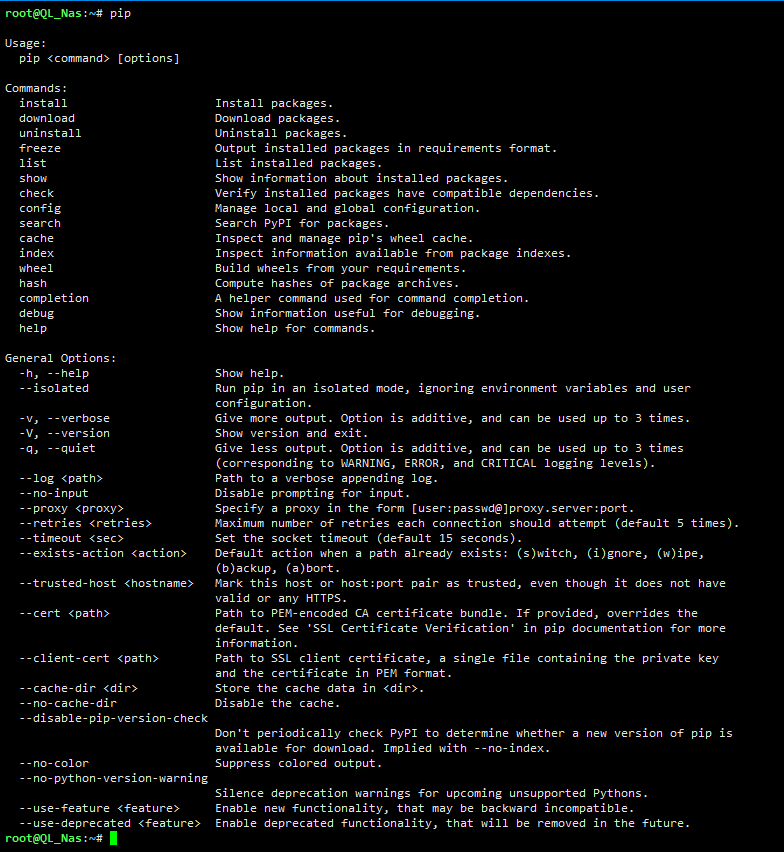Click the top 'root@QL_Nas' prompt text
784x852 pixels.
click(43, 14)
